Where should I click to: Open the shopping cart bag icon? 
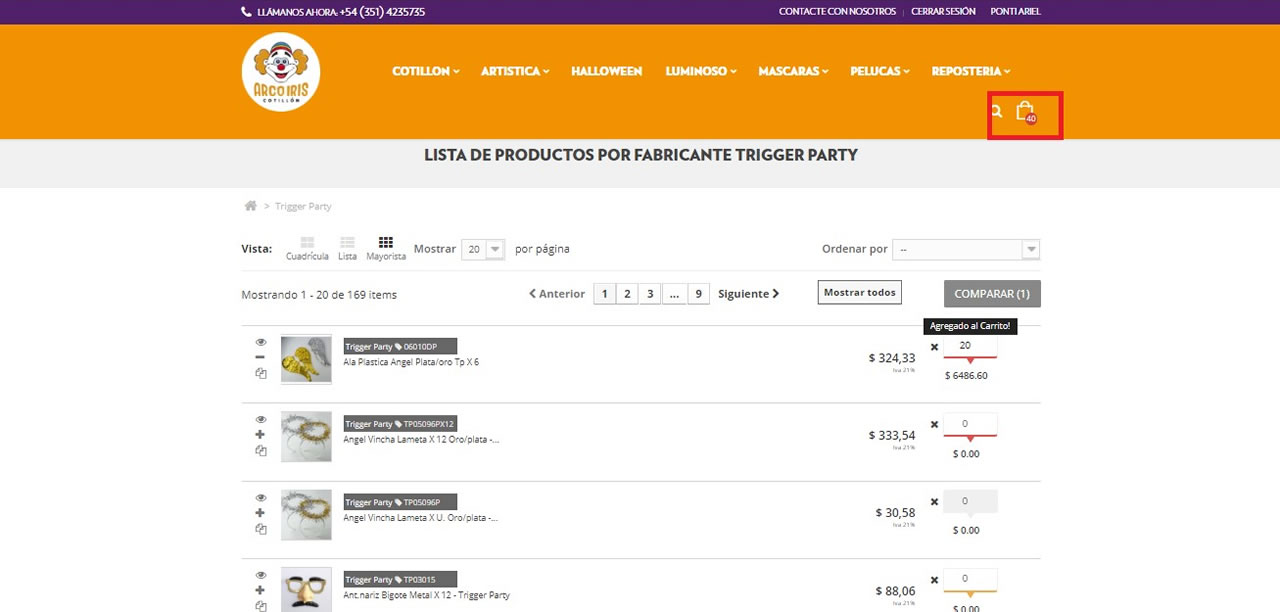tap(1025, 112)
